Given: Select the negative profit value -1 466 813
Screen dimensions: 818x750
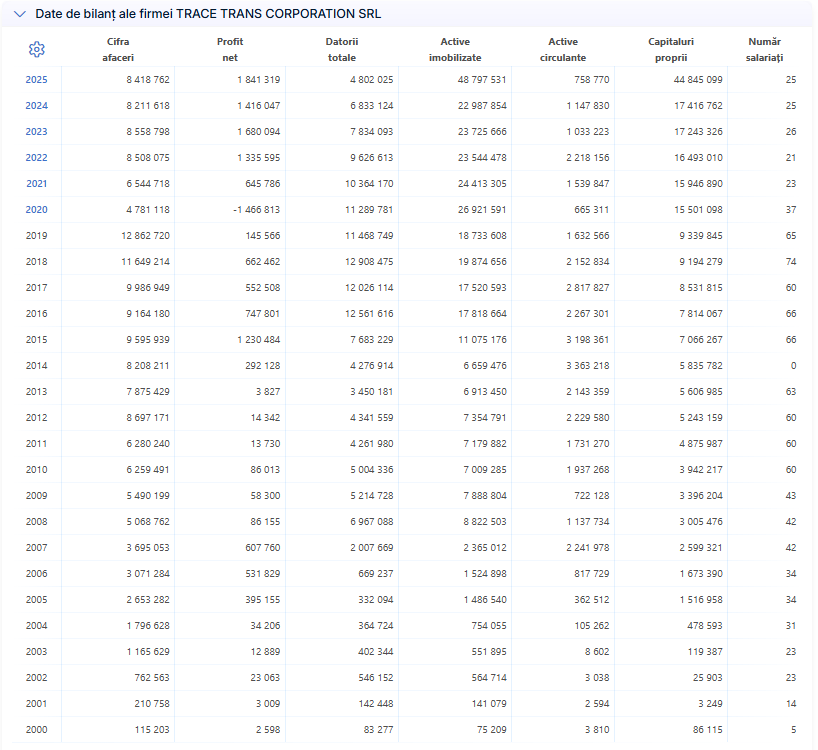Looking at the screenshot, I should pos(256,210).
